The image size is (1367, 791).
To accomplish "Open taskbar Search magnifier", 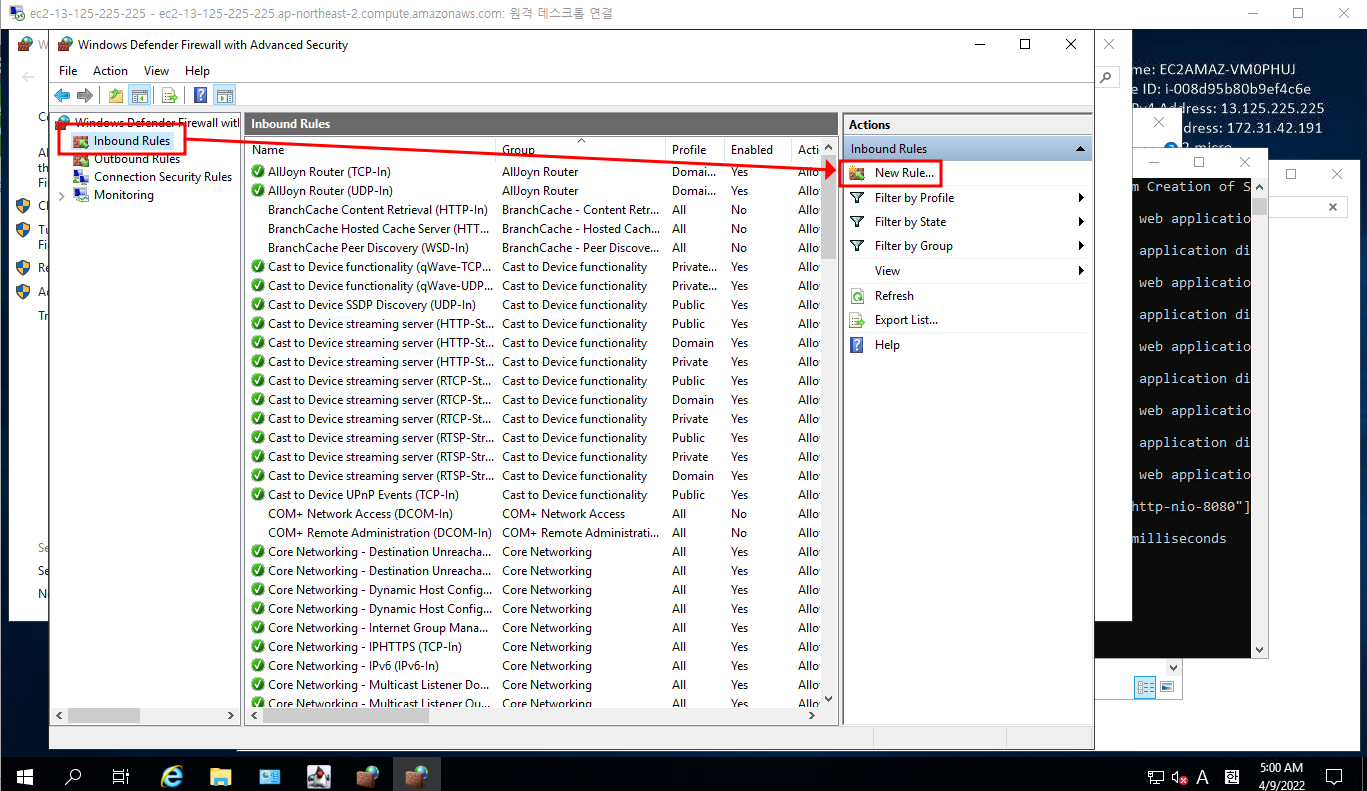I will 73,775.
